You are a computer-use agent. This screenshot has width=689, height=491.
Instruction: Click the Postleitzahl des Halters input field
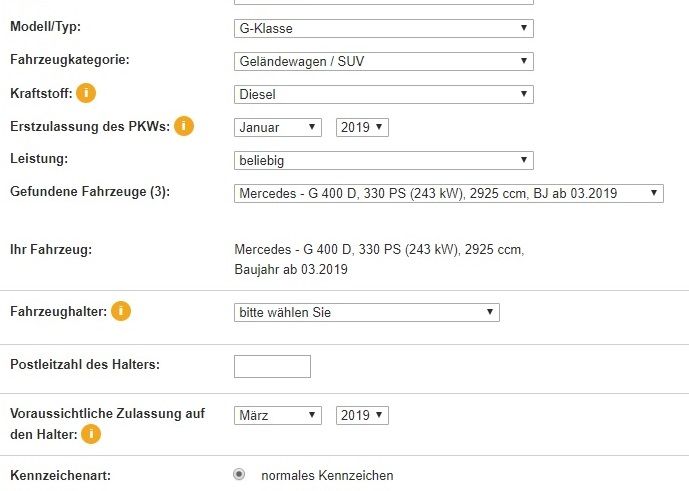[x=272, y=366]
